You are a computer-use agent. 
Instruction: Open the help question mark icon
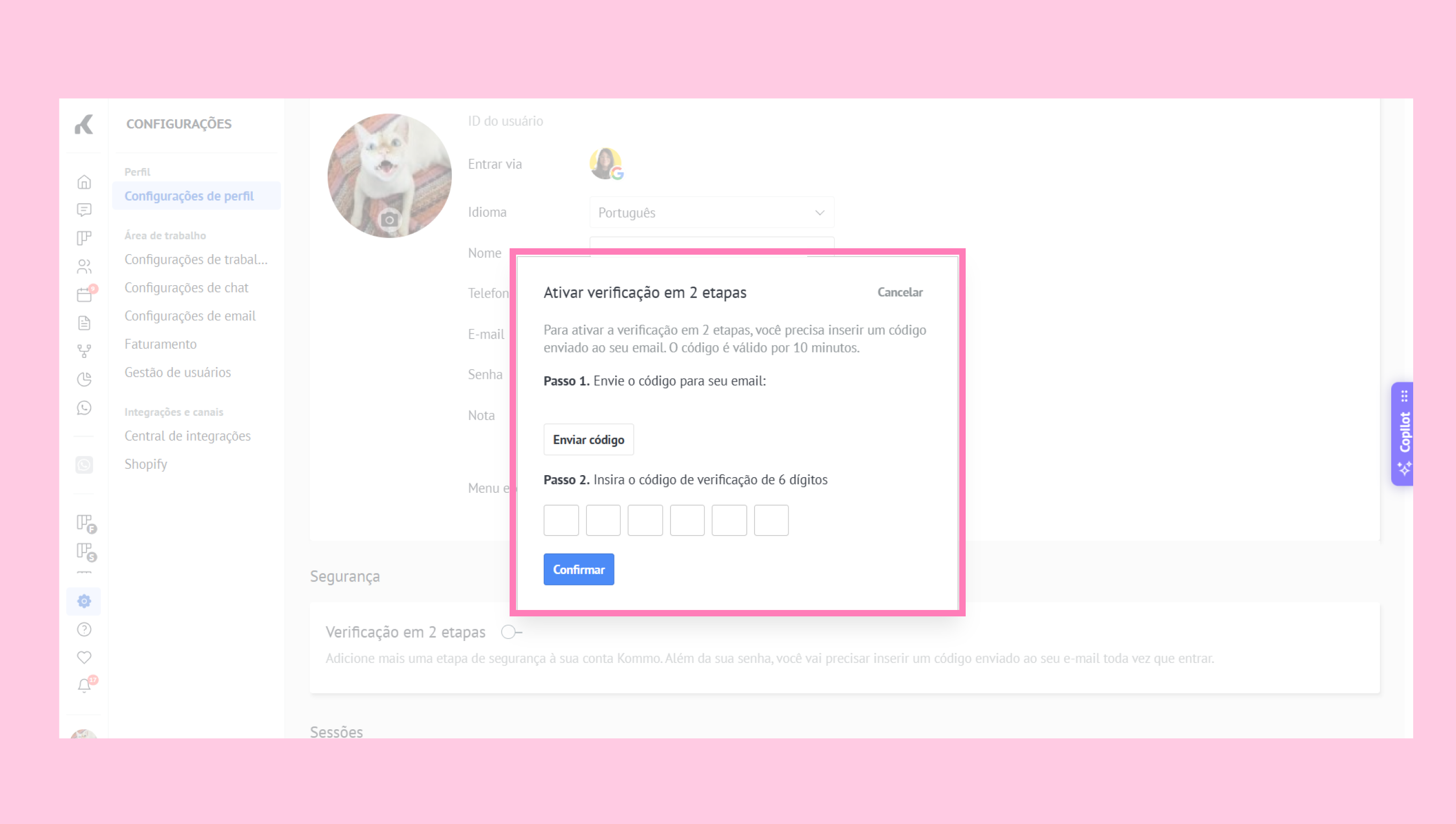(x=84, y=629)
